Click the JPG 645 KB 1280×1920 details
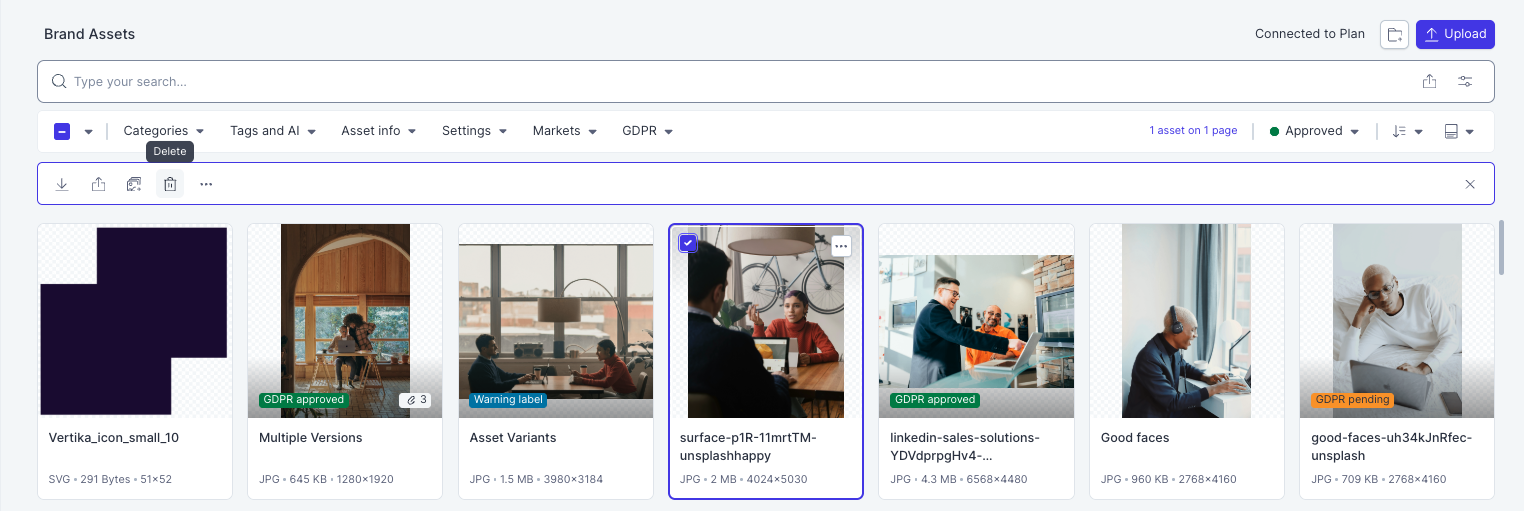Viewport: 1524px width, 511px height. [x=328, y=480]
